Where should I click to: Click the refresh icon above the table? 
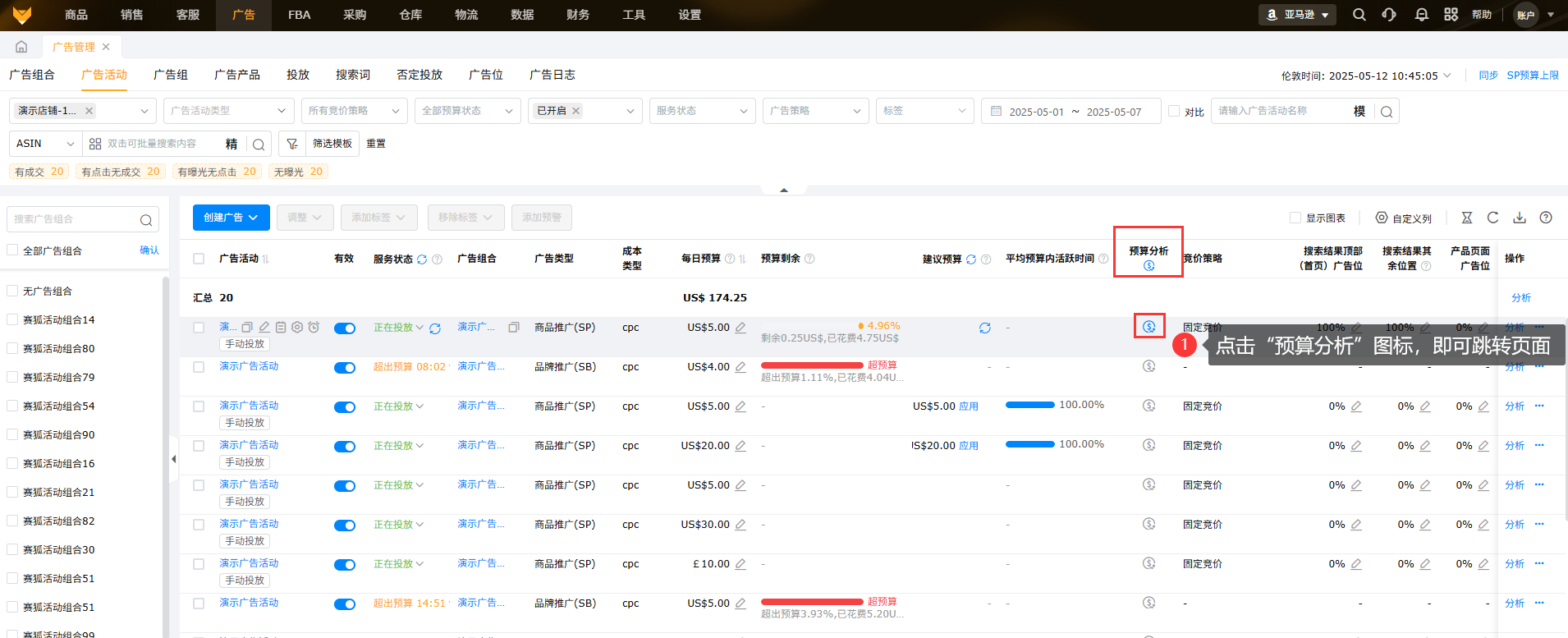(x=1493, y=218)
